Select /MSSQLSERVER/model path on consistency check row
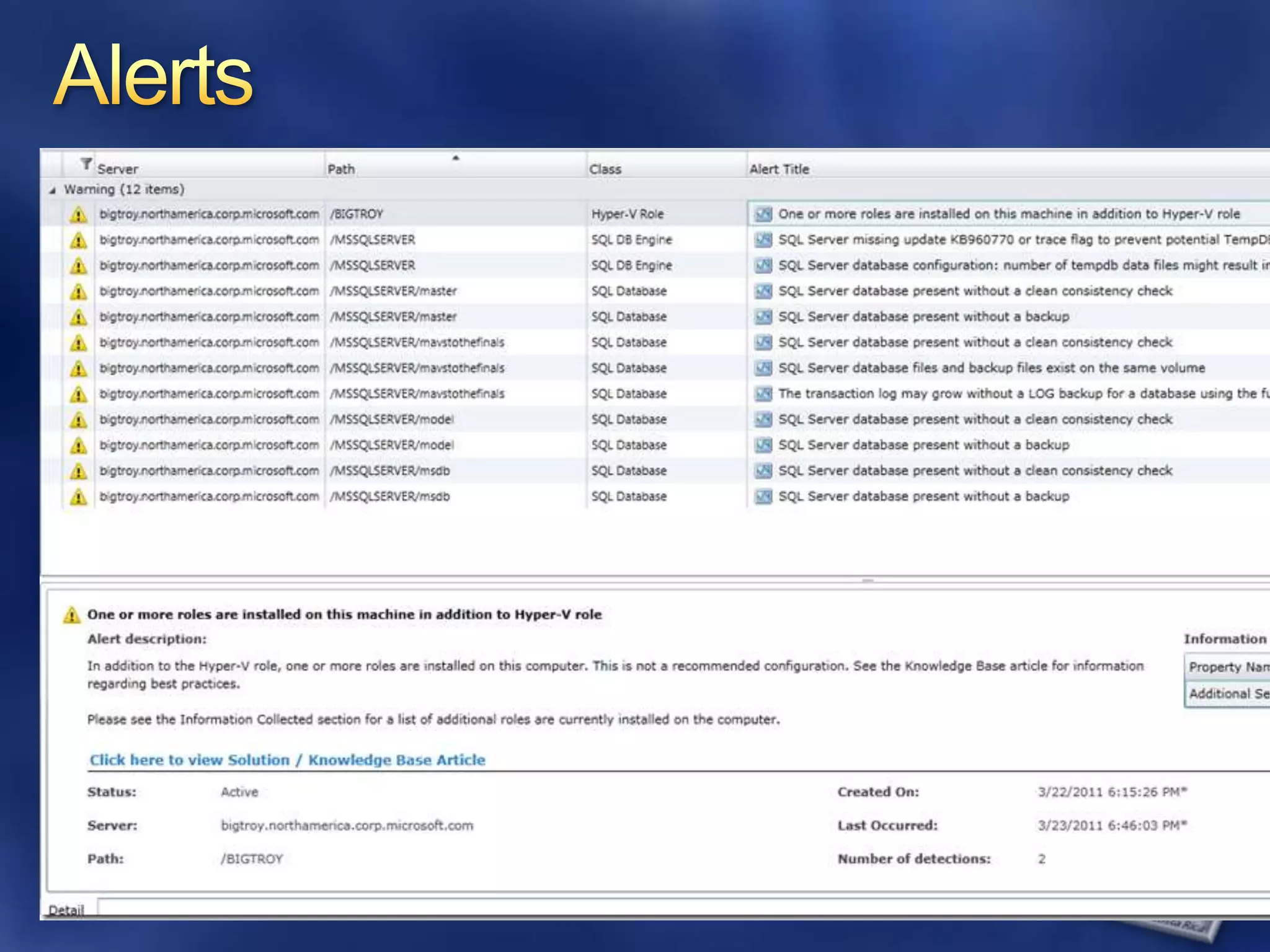The image size is (1270, 952). 391,420
